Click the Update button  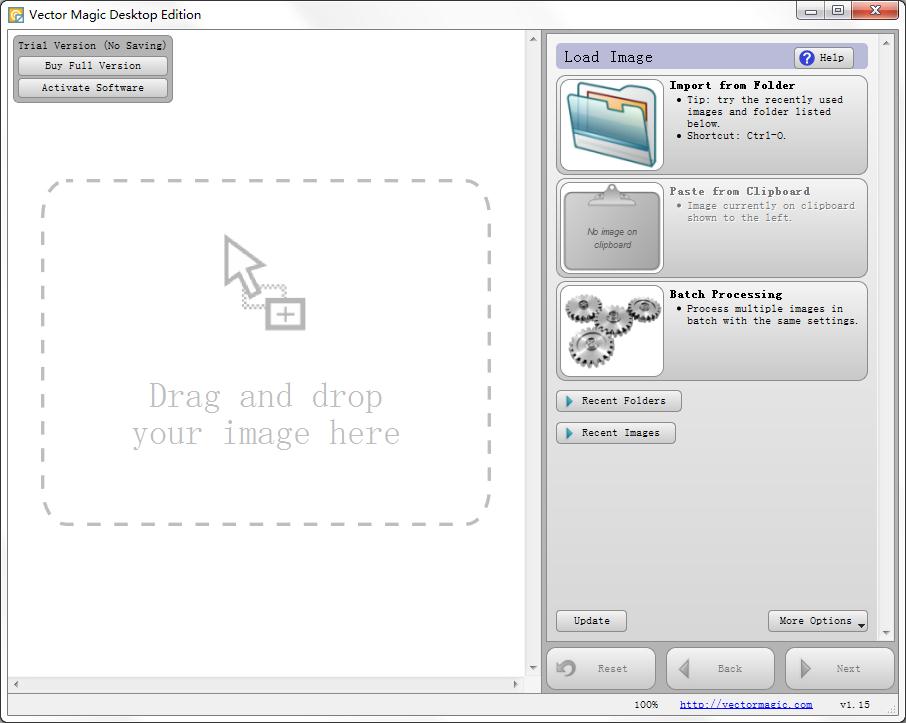(591, 621)
